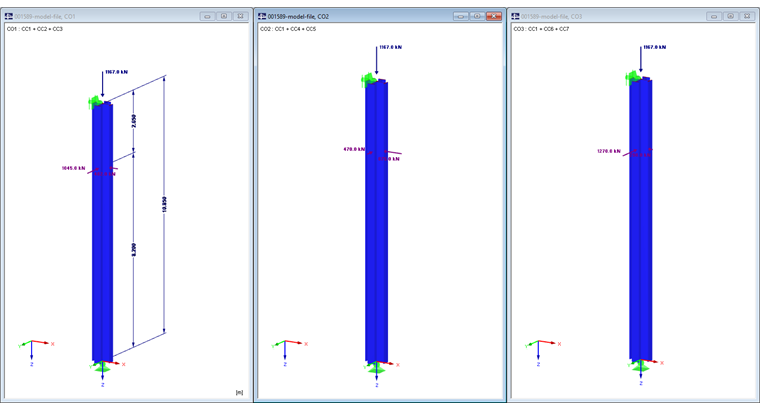Click the 2.050 dimension value in CO1 window
760x411 pixels.
pos(134,121)
